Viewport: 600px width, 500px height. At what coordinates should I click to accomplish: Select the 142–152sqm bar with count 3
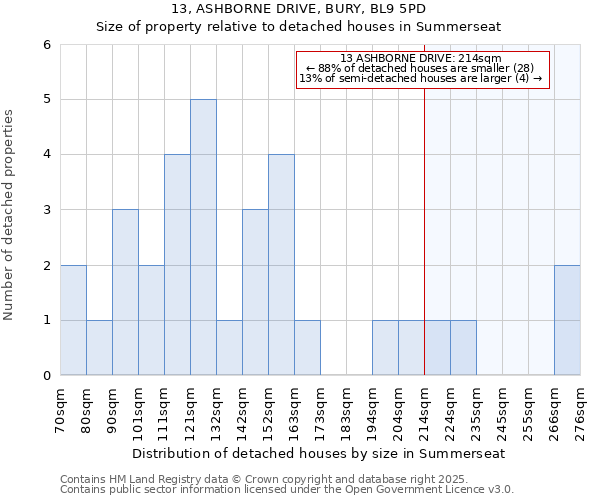255,292
